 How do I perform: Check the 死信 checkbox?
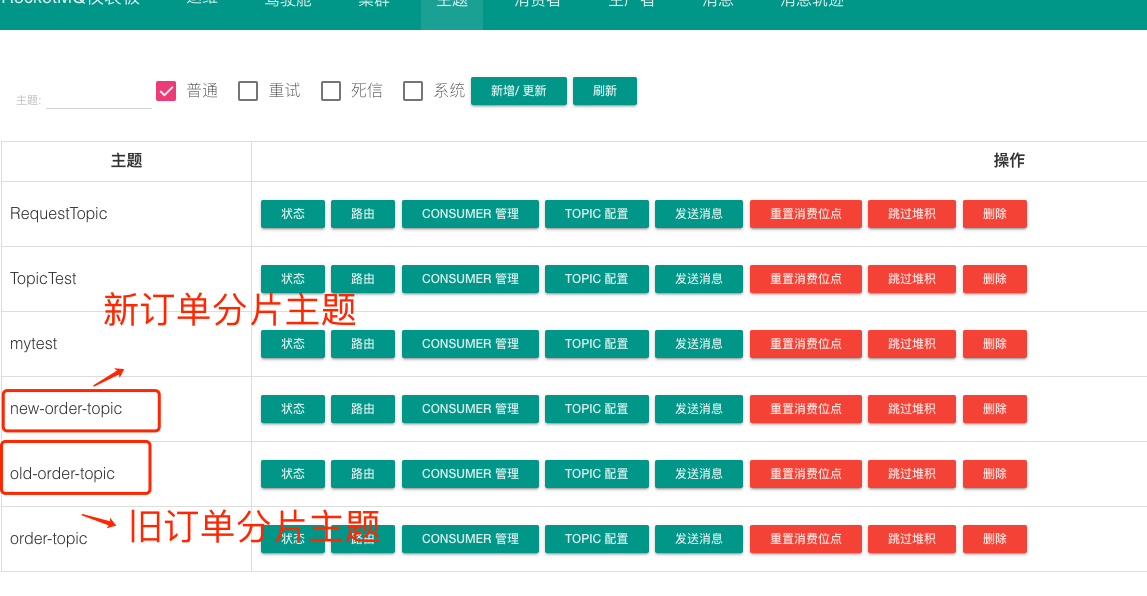[x=331, y=91]
